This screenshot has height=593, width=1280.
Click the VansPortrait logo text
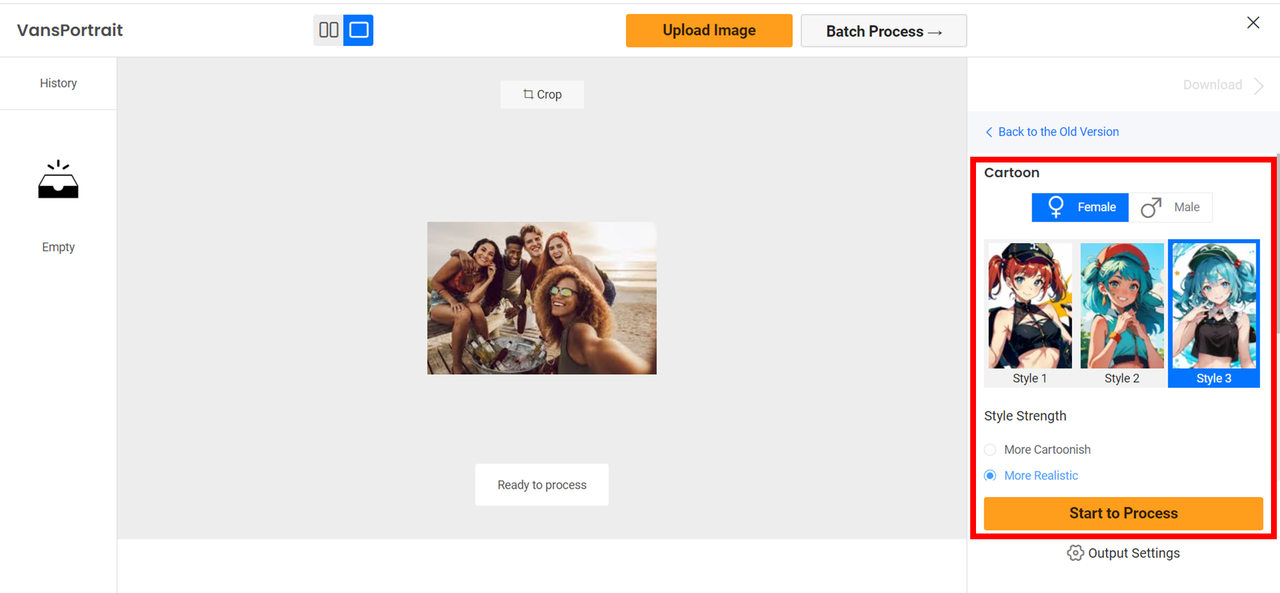[x=70, y=30]
